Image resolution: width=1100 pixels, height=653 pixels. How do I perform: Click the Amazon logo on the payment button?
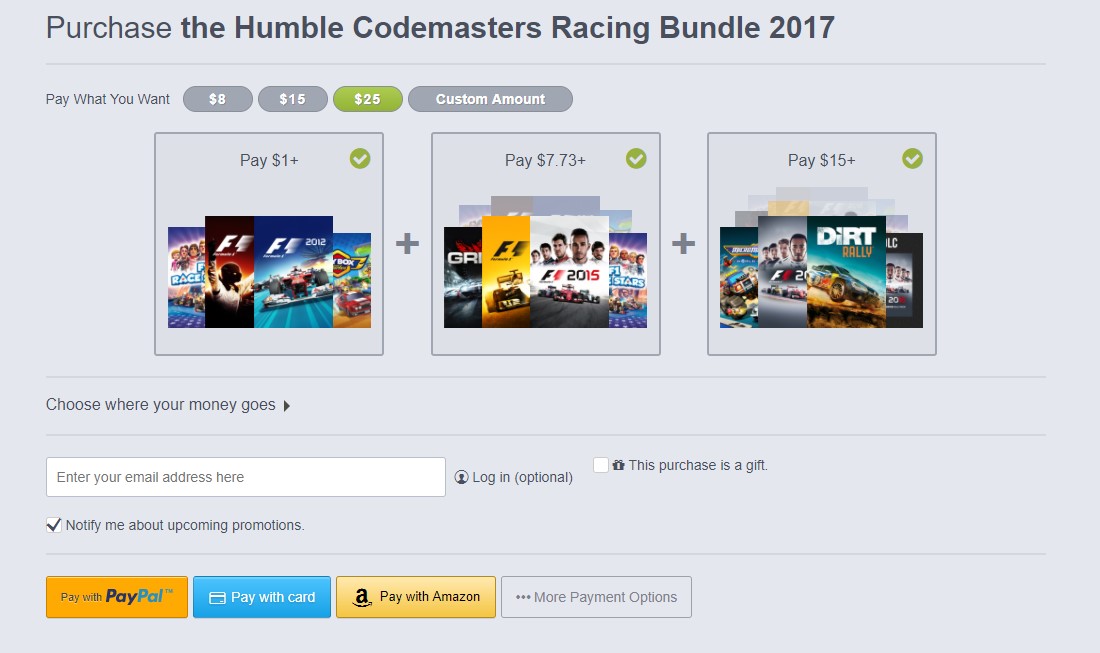361,597
